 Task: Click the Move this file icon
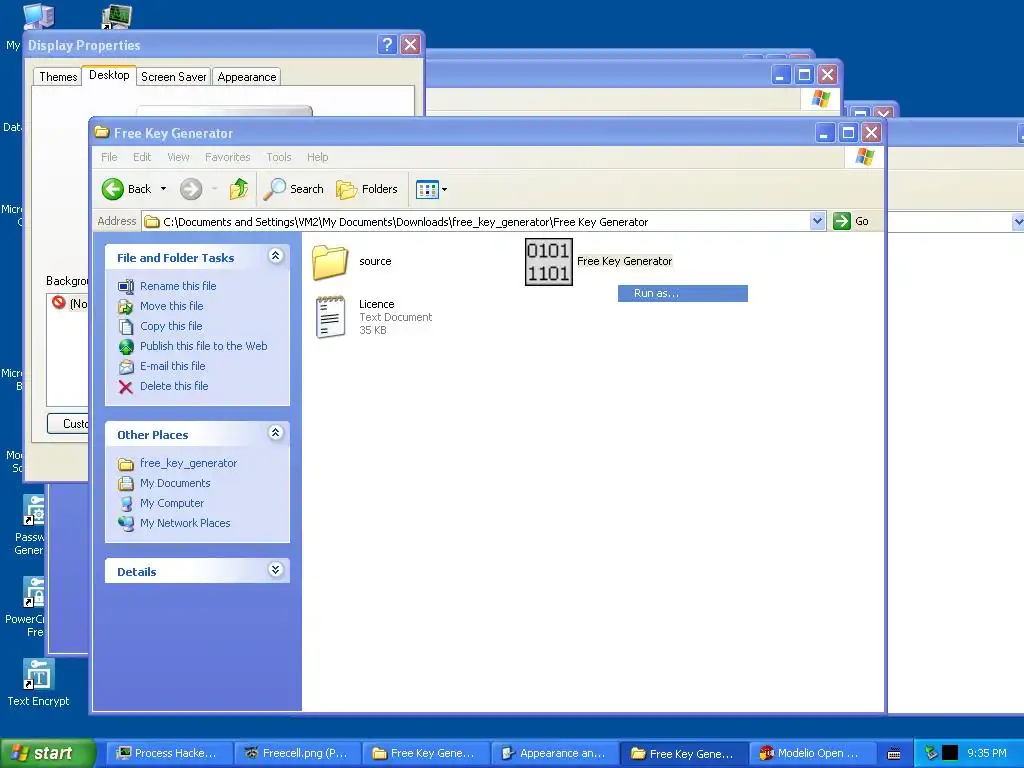point(126,306)
